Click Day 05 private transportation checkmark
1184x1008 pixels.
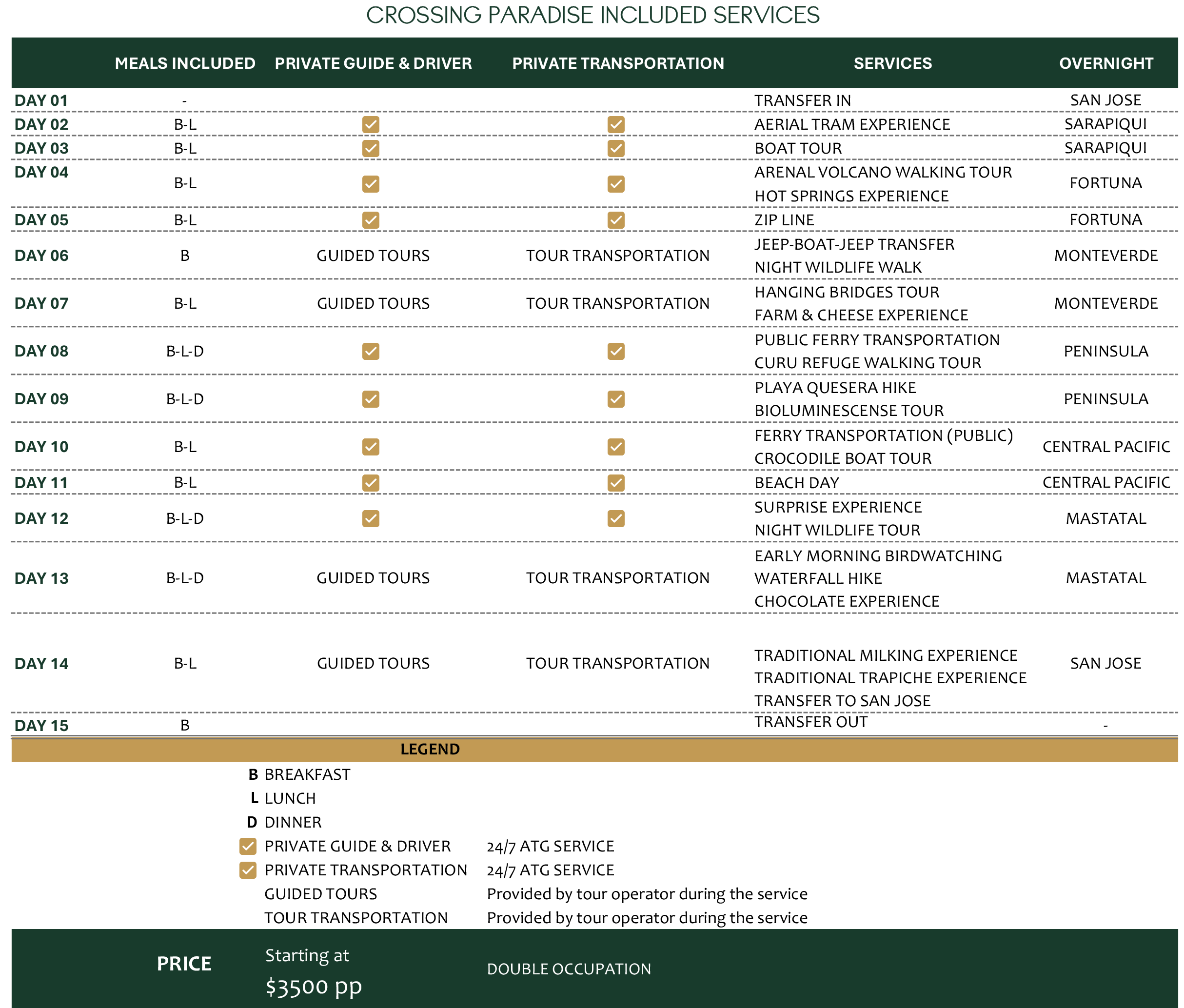coord(616,220)
